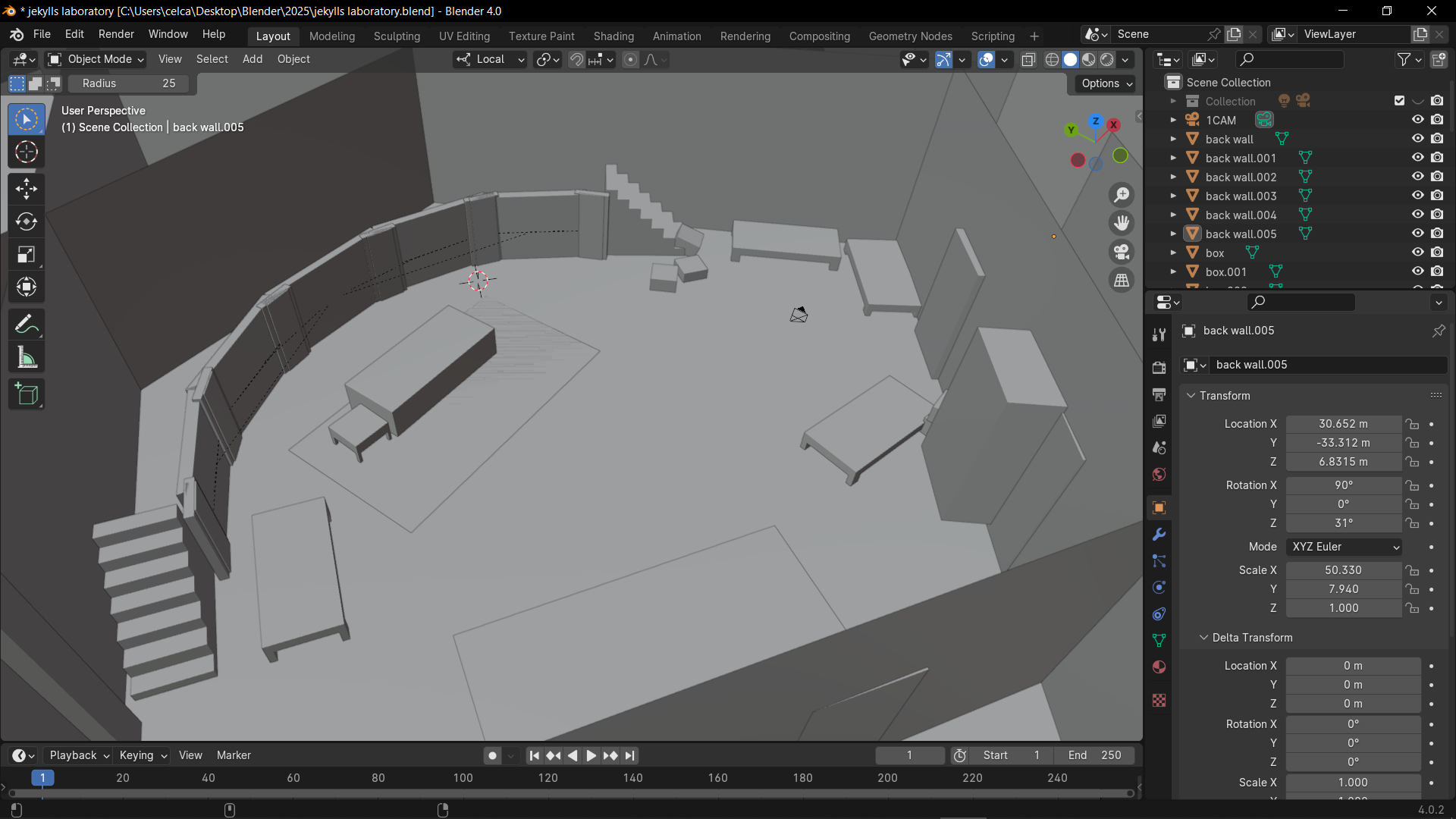Select the Annotate pencil tool
The width and height of the screenshot is (1456, 819).
[x=27, y=325]
